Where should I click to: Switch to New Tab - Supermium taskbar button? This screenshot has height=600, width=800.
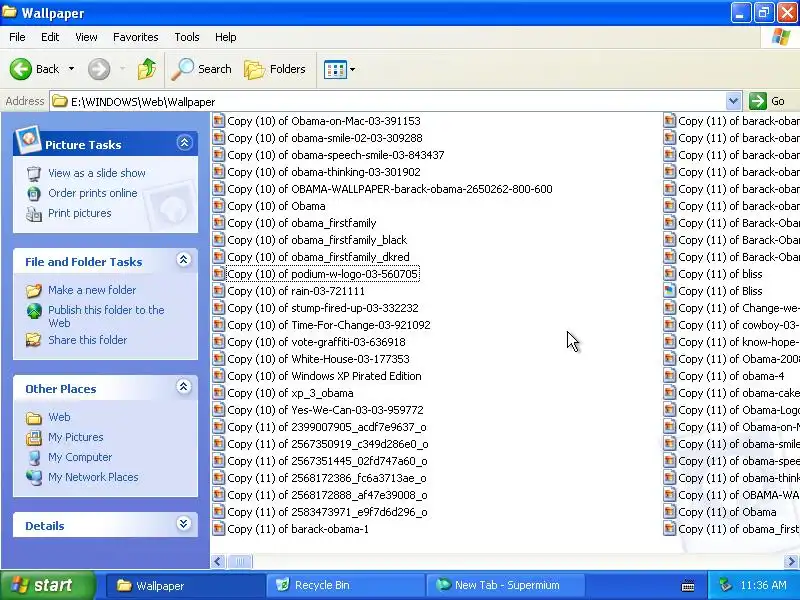click(x=505, y=586)
